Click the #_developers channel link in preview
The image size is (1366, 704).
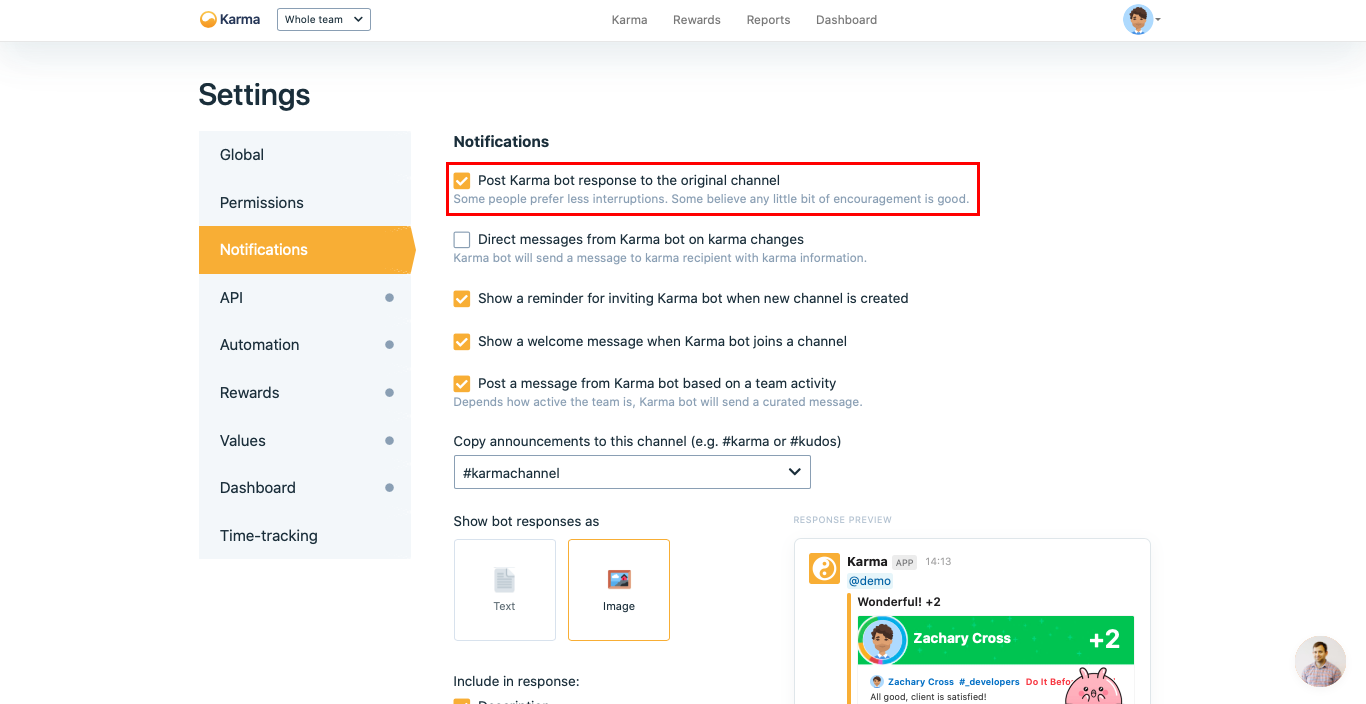989,682
